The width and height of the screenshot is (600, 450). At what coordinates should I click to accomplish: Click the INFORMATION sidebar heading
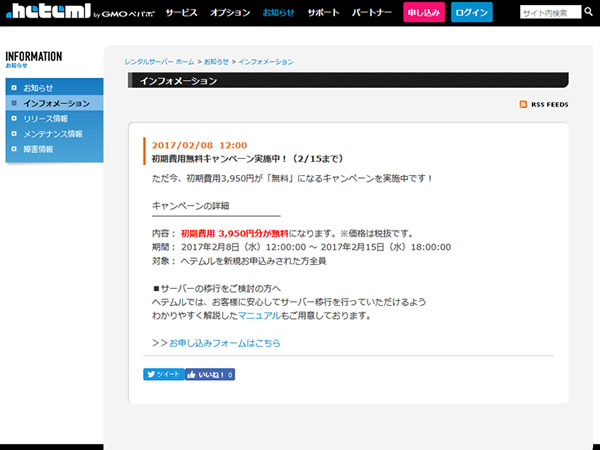pyautogui.click(x=34, y=56)
